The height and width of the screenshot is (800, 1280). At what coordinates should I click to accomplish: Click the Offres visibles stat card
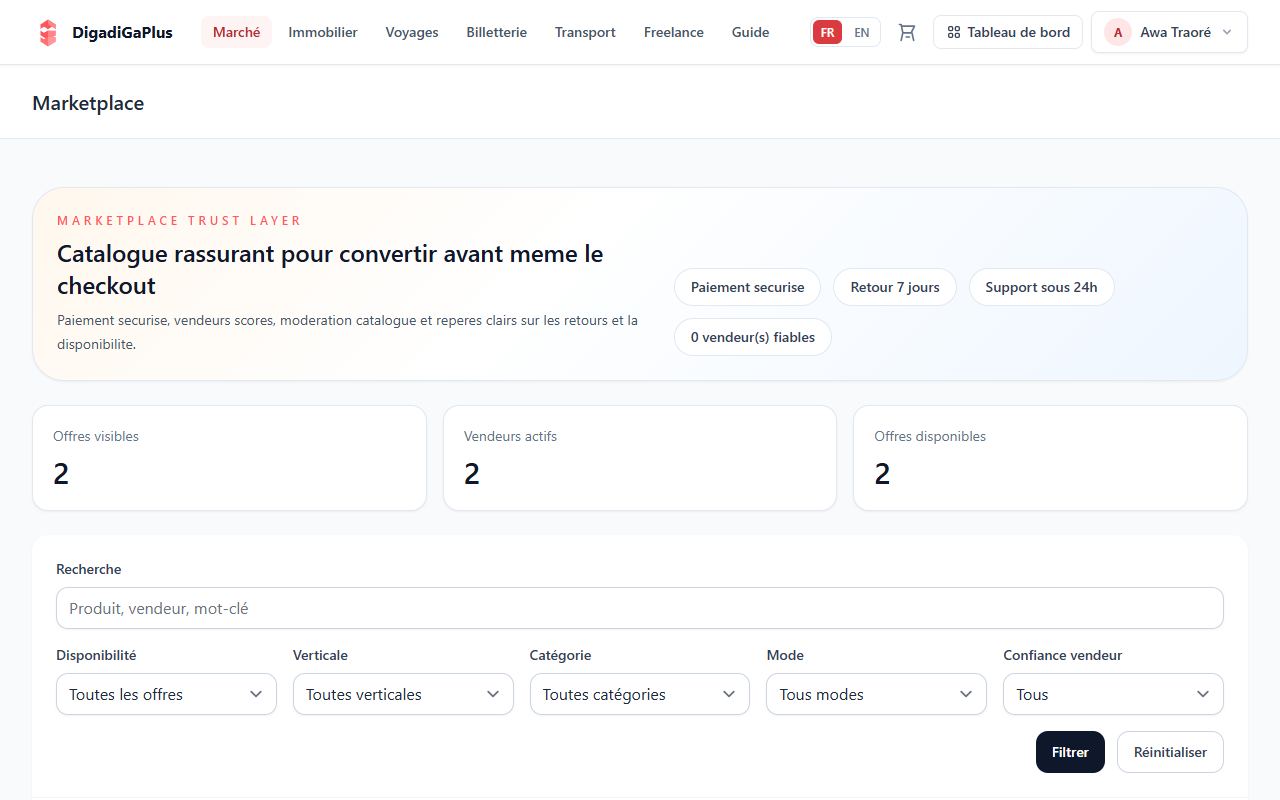click(x=229, y=458)
